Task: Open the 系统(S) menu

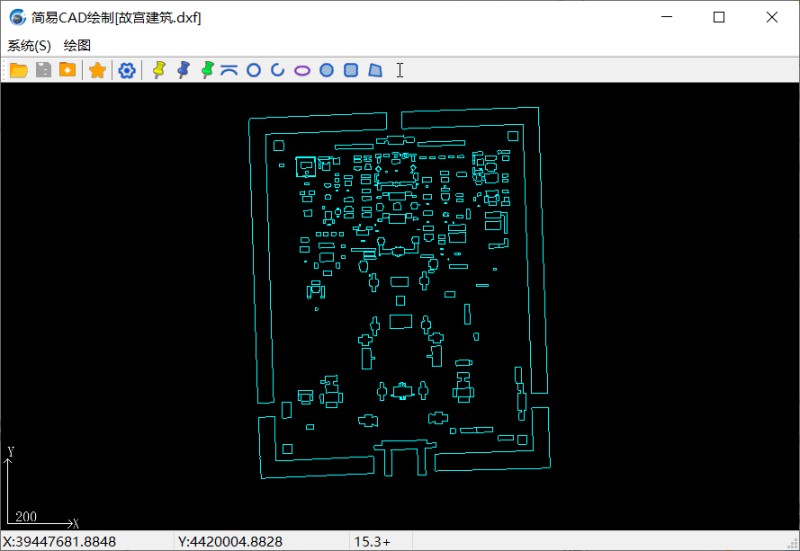Action: (29, 45)
